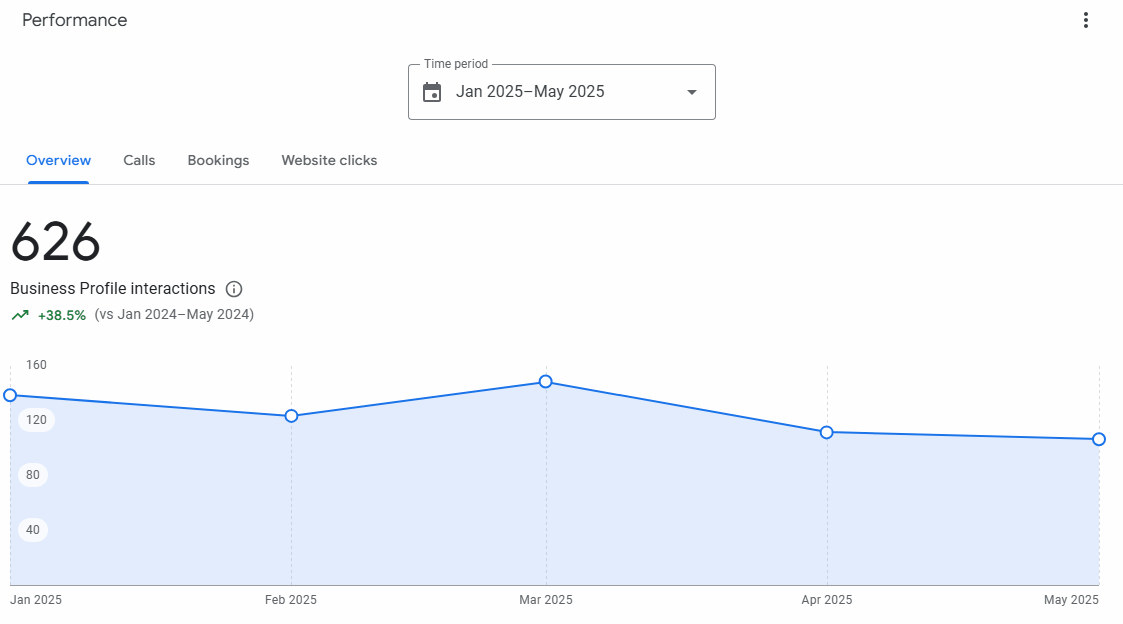Go to the Bookings tab
This screenshot has height=624, width=1123.
pyautogui.click(x=218, y=160)
